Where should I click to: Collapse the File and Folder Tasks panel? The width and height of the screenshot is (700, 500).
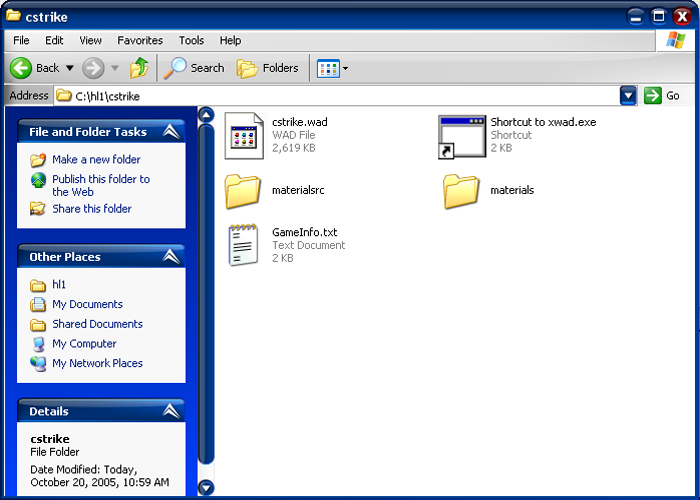171,132
